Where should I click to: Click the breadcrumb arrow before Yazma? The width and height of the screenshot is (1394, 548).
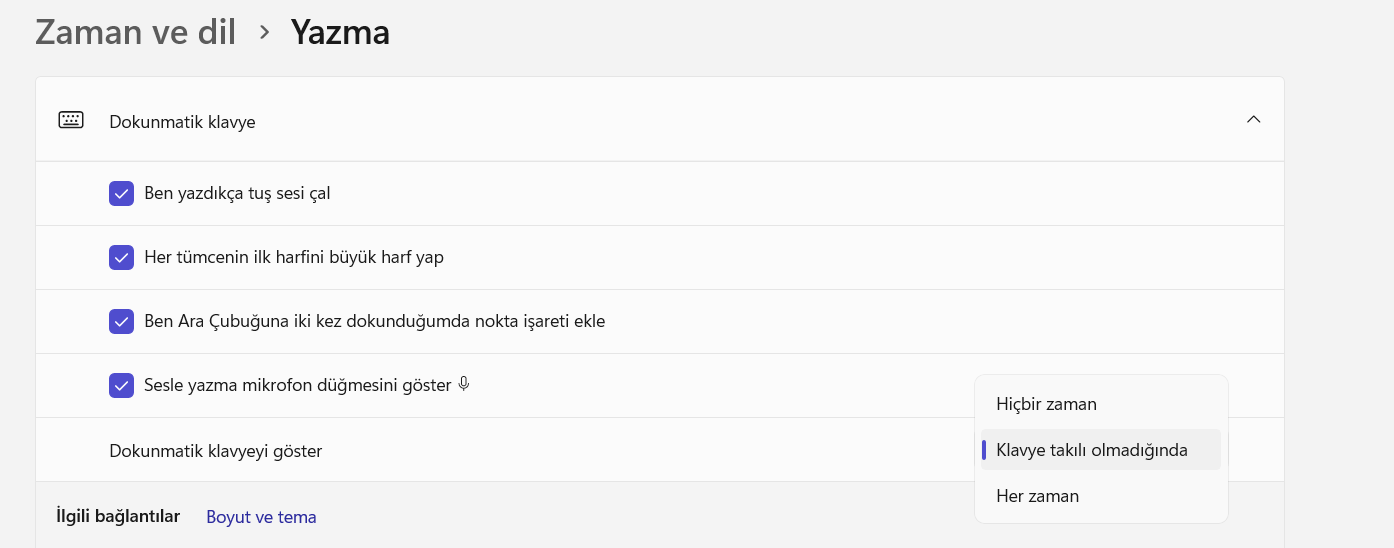click(265, 32)
